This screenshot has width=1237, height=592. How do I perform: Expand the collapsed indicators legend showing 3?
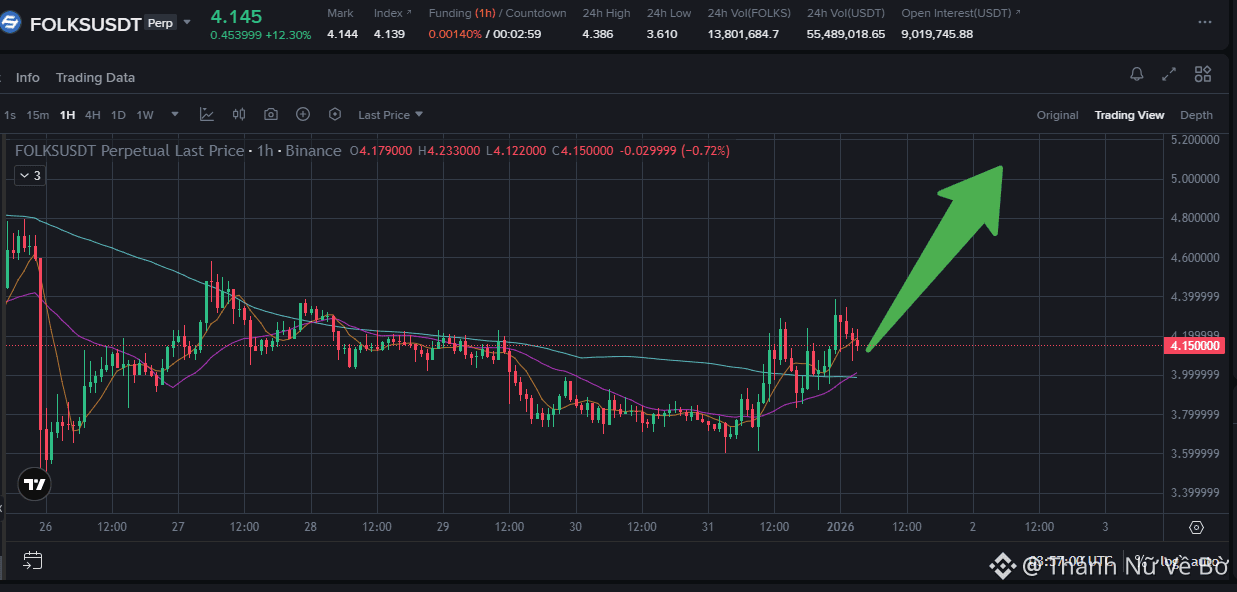29,175
